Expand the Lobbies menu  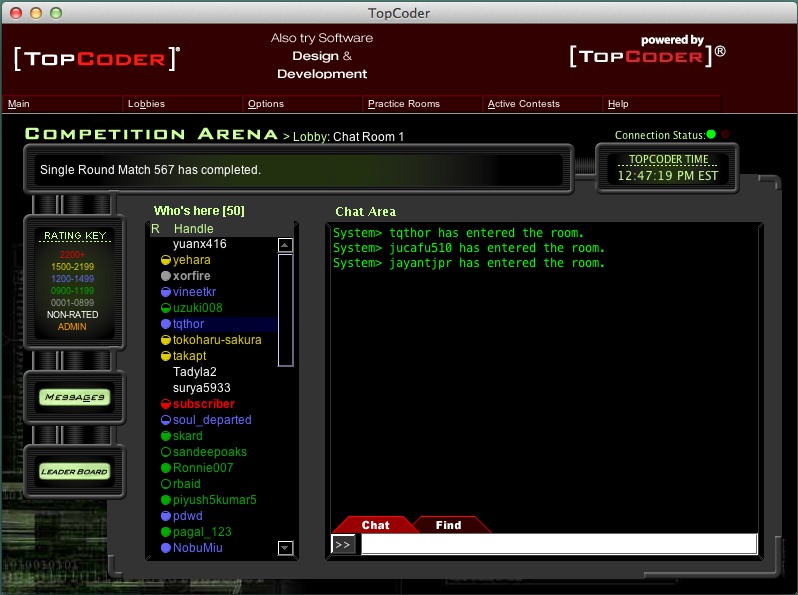(x=146, y=104)
